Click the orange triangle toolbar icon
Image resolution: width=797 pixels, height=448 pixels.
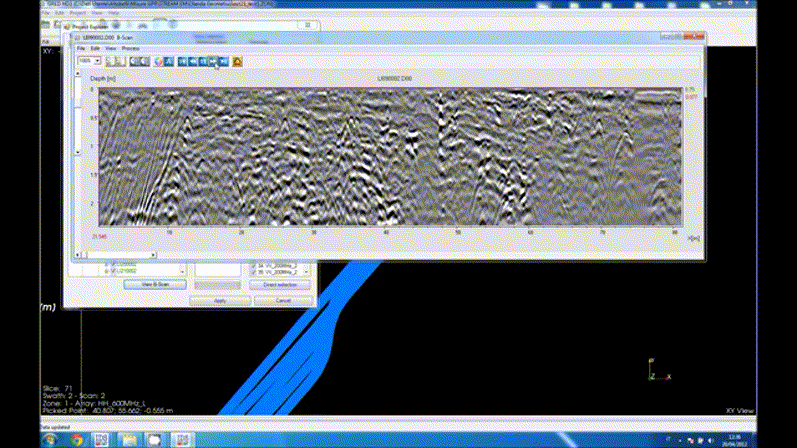pyautogui.click(x=237, y=62)
